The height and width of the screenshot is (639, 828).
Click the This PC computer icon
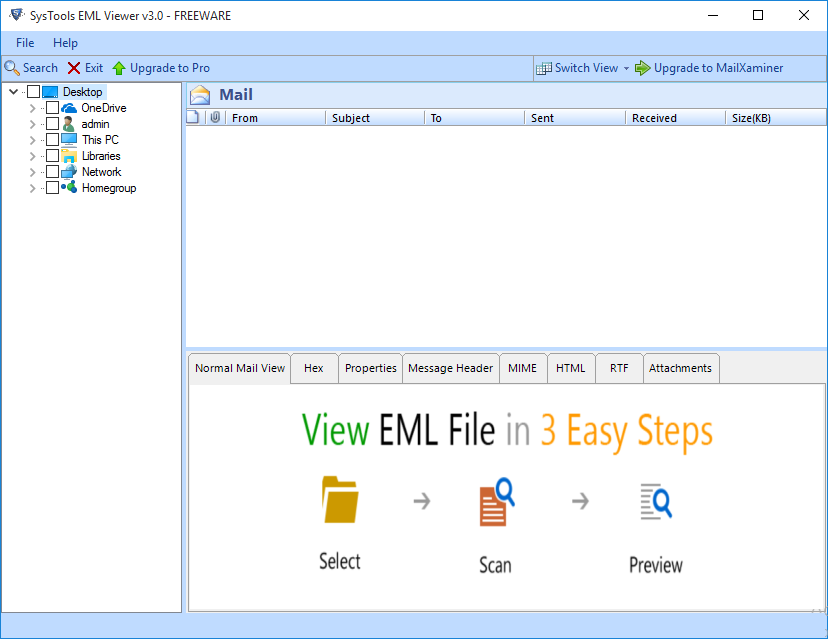click(x=69, y=140)
